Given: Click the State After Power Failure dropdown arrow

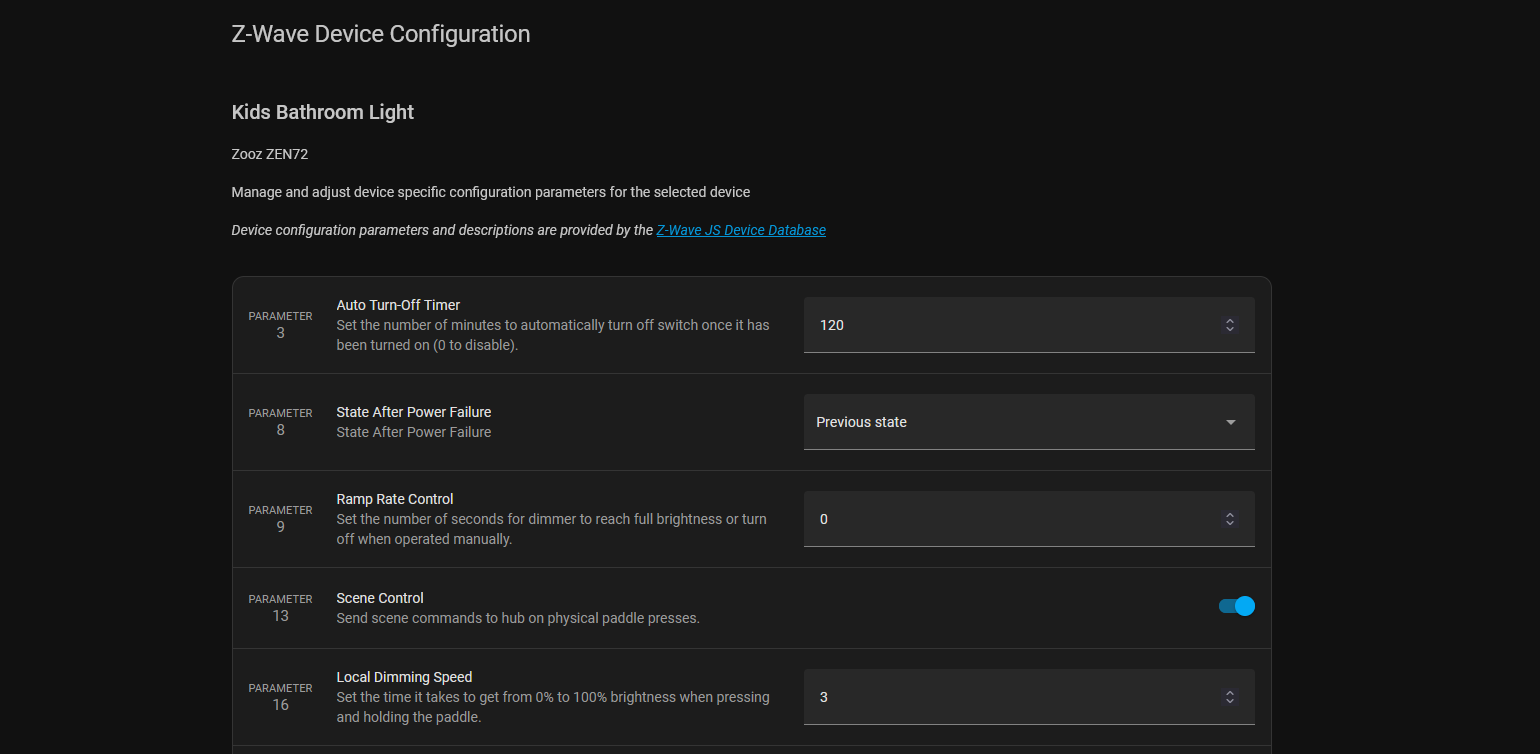Looking at the screenshot, I should 1230,422.
